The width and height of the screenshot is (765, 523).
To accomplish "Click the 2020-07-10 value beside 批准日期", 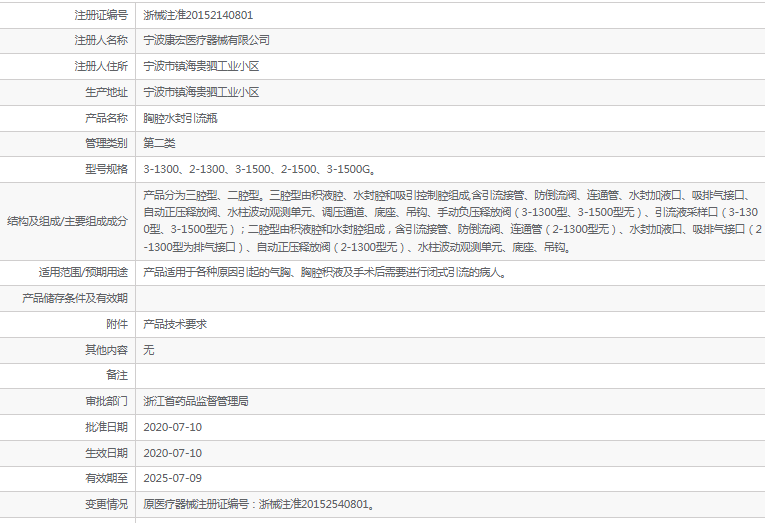I will pyautogui.click(x=173, y=427).
